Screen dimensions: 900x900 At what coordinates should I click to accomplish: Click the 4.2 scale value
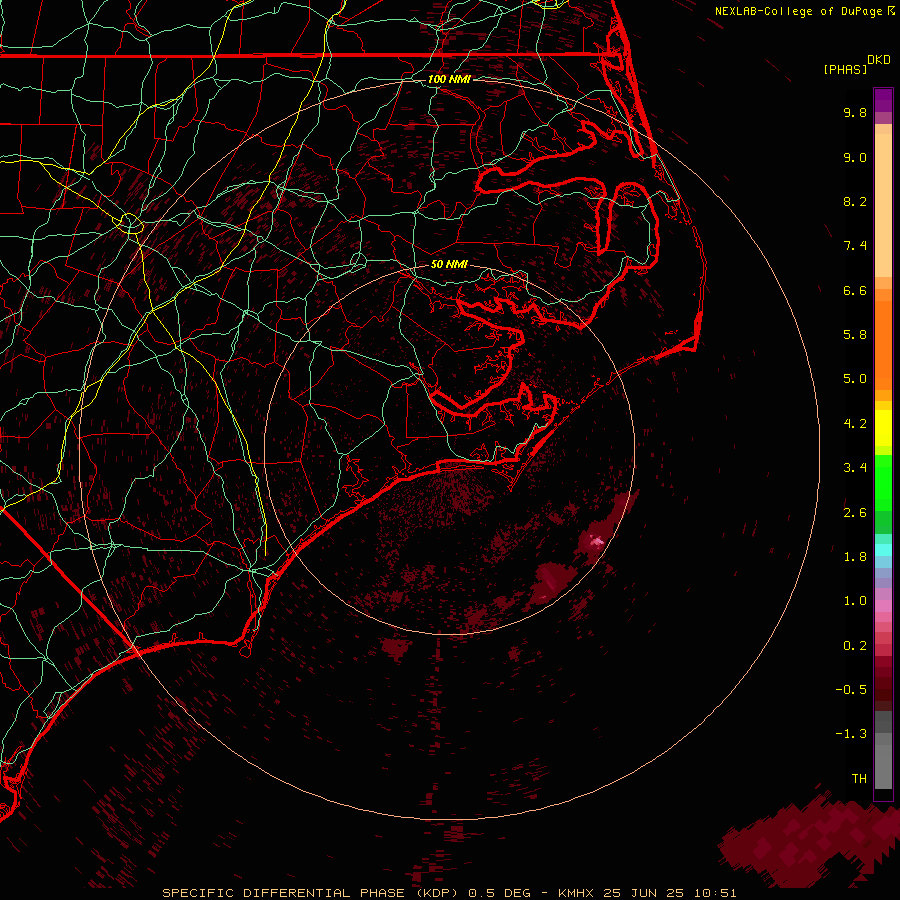[855, 424]
